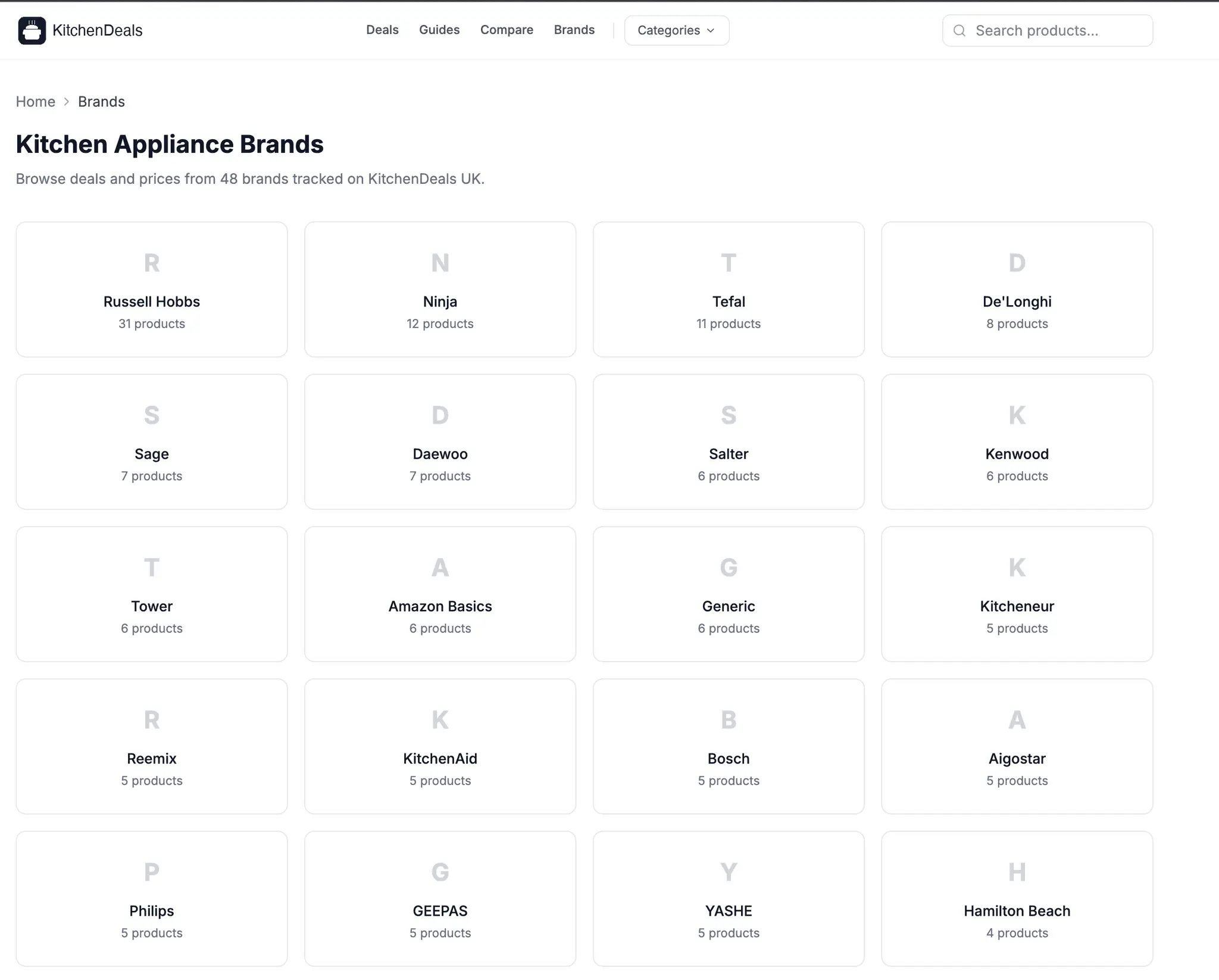Image resolution: width=1219 pixels, height=980 pixels.
Task: Open the GEEPAS brand name link
Action: click(440, 911)
